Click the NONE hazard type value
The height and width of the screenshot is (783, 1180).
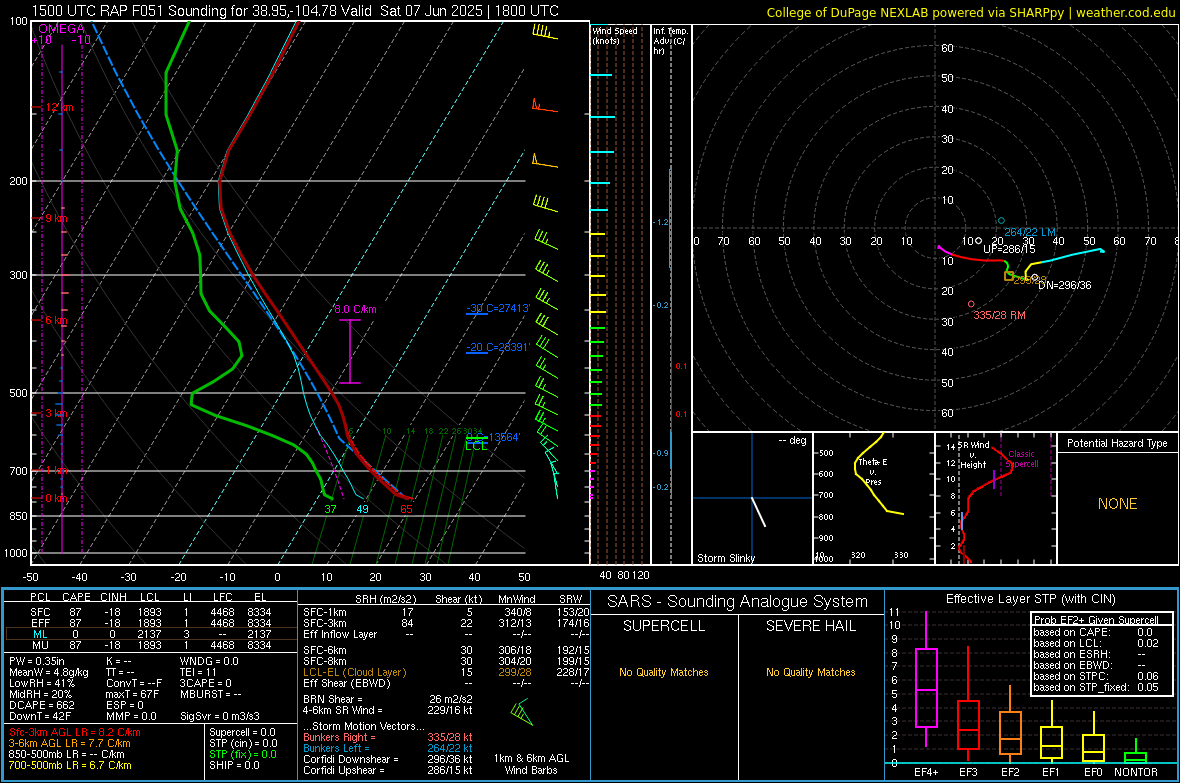[x=1117, y=504]
